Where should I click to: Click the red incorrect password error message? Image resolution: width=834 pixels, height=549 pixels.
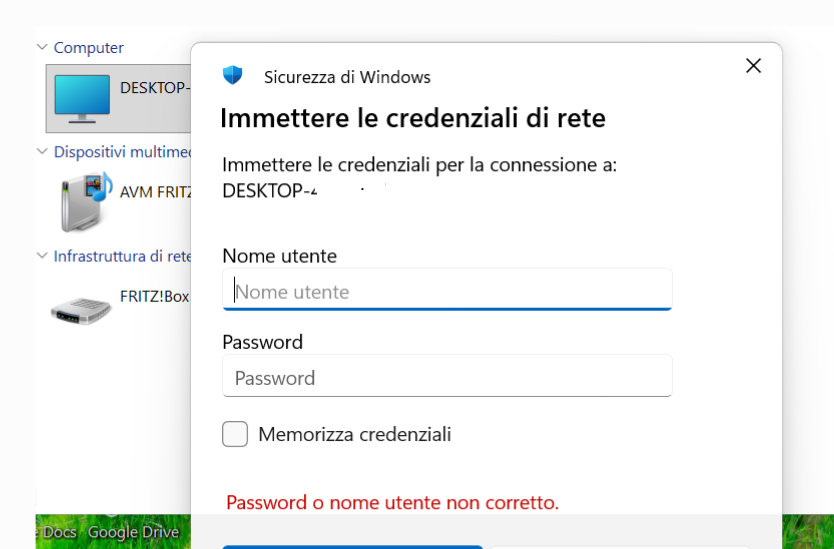pyautogui.click(x=393, y=502)
